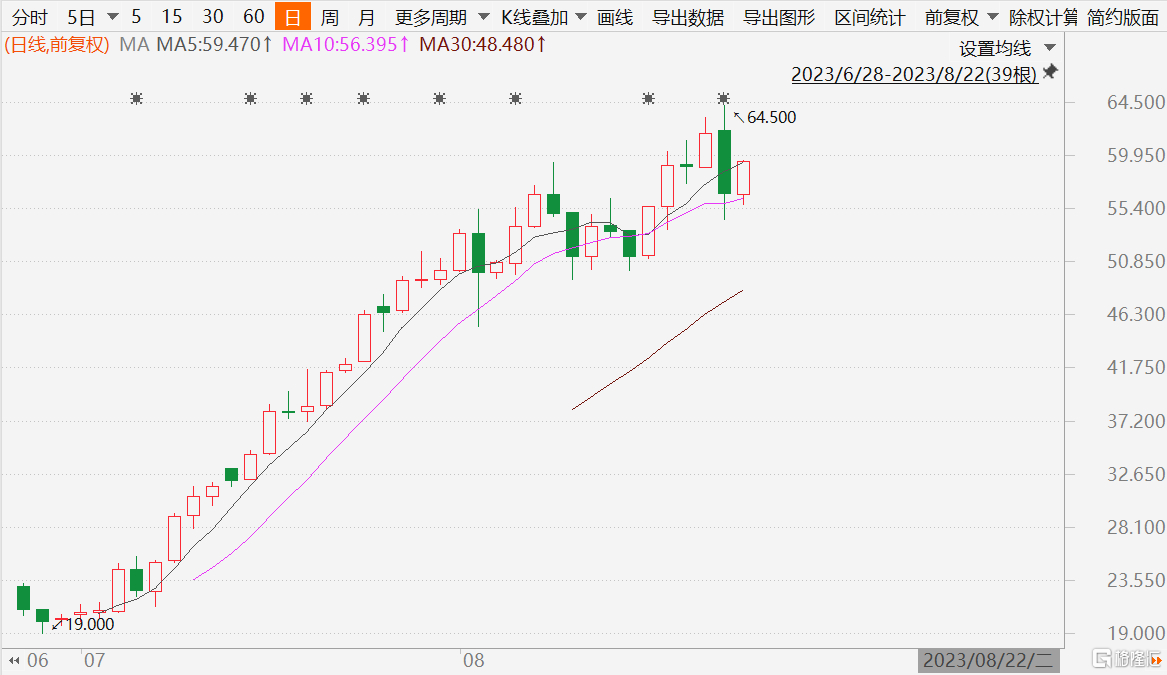
Task: Open the date range 2023/6/28-2023/8/22 link
Action: tap(914, 74)
